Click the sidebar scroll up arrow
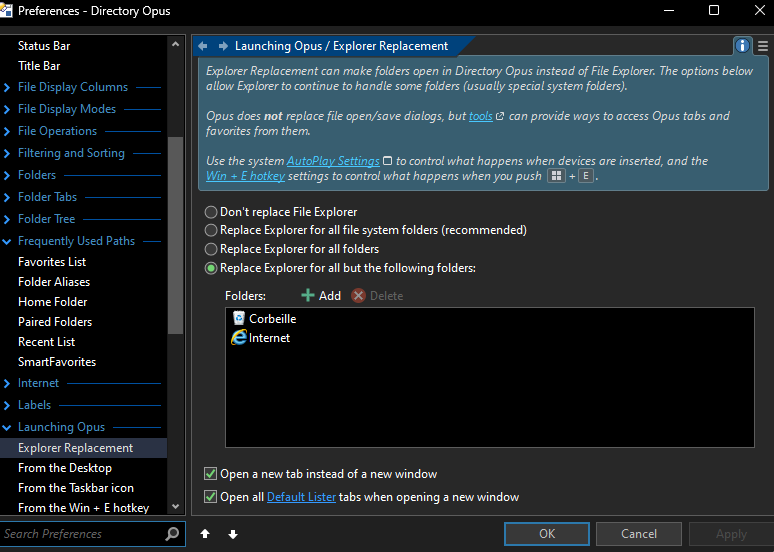Image resolution: width=774 pixels, height=552 pixels. click(x=175, y=44)
